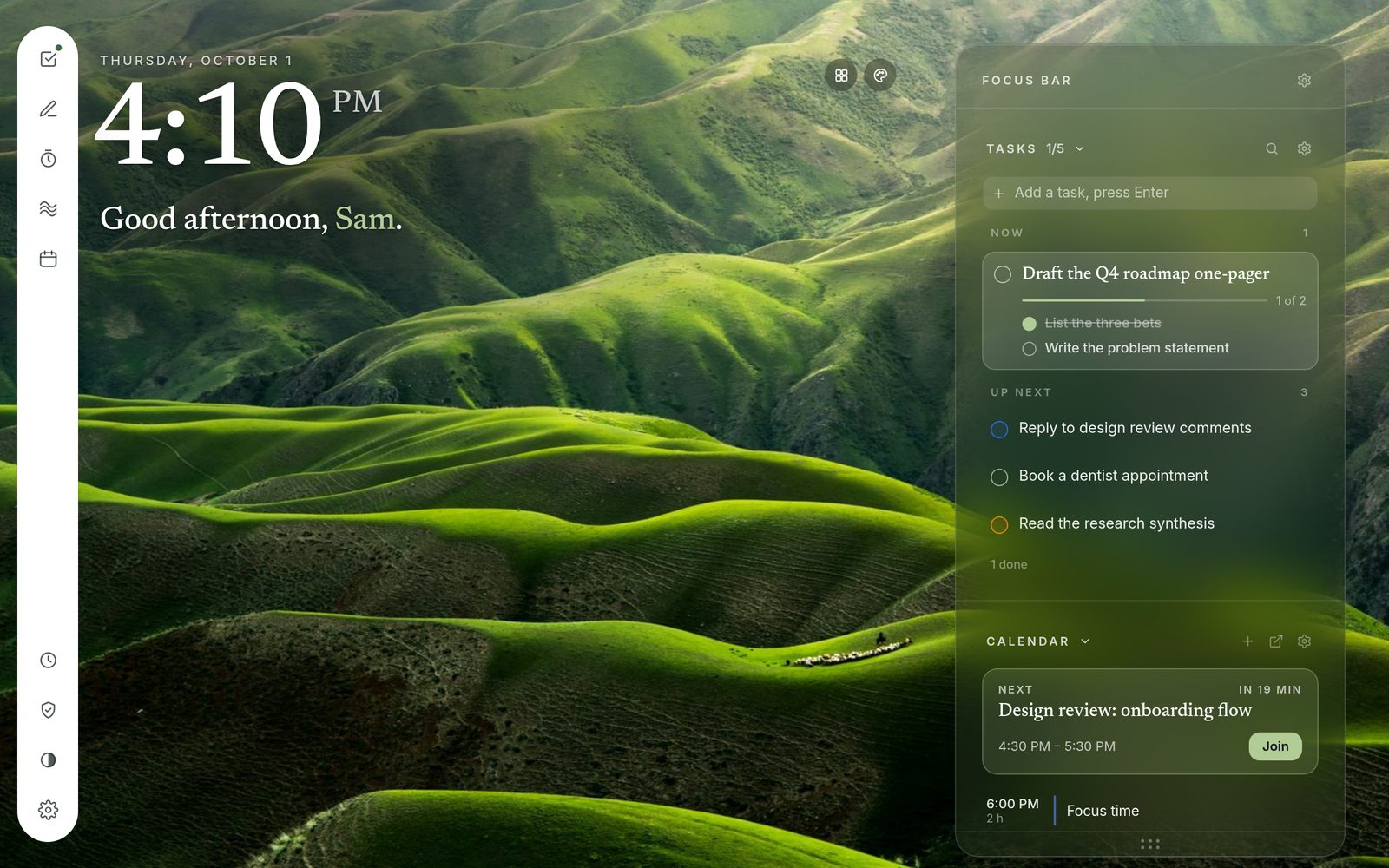Screen dimensions: 1389x868
Task: Open the tasks checklist icon in sidebar
Action: click(49, 59)
